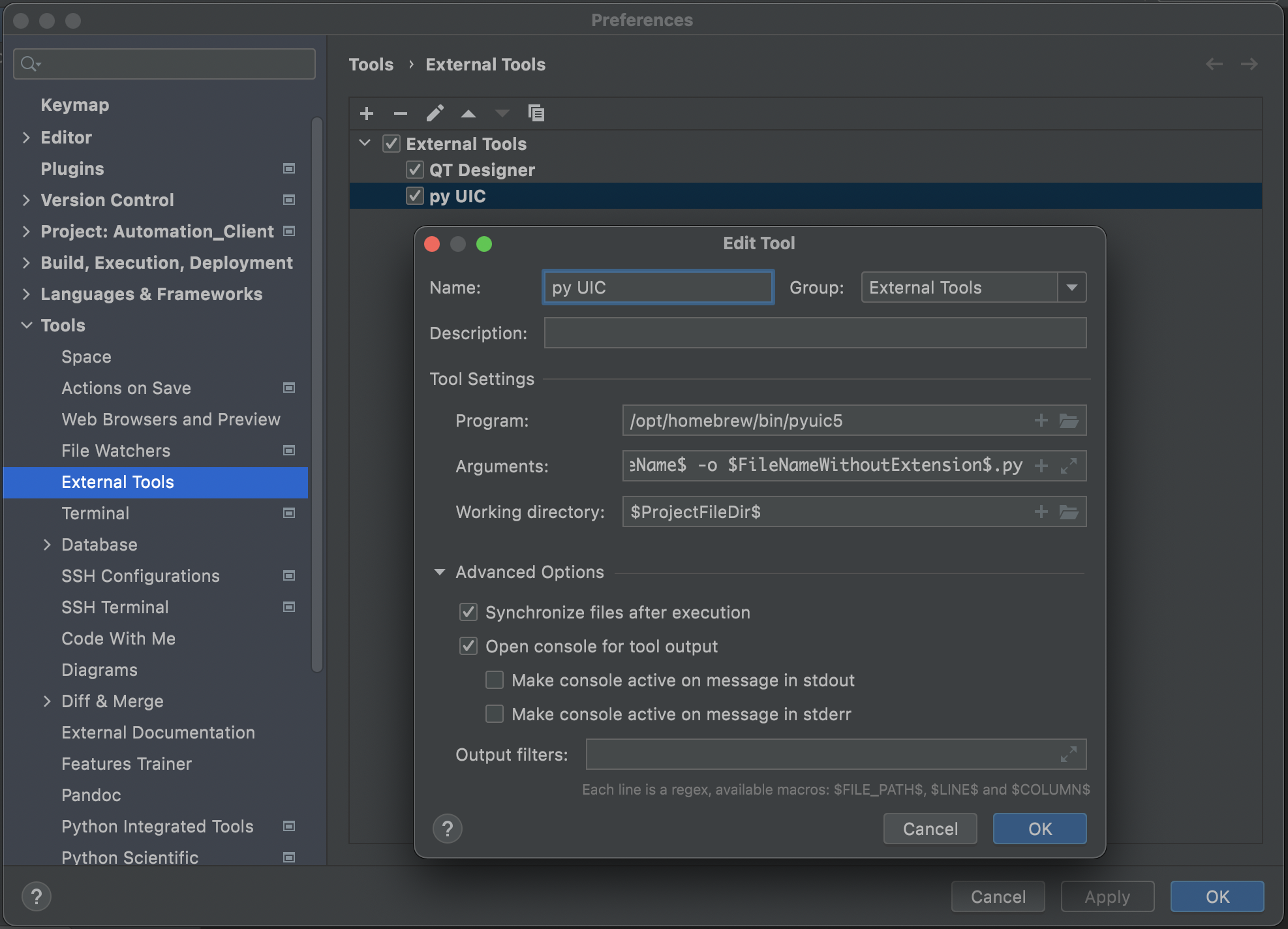Browse for Program file with folder icon
Image resolution: width=1288 pixels, height=929 pixels.
pos(1069,420)
